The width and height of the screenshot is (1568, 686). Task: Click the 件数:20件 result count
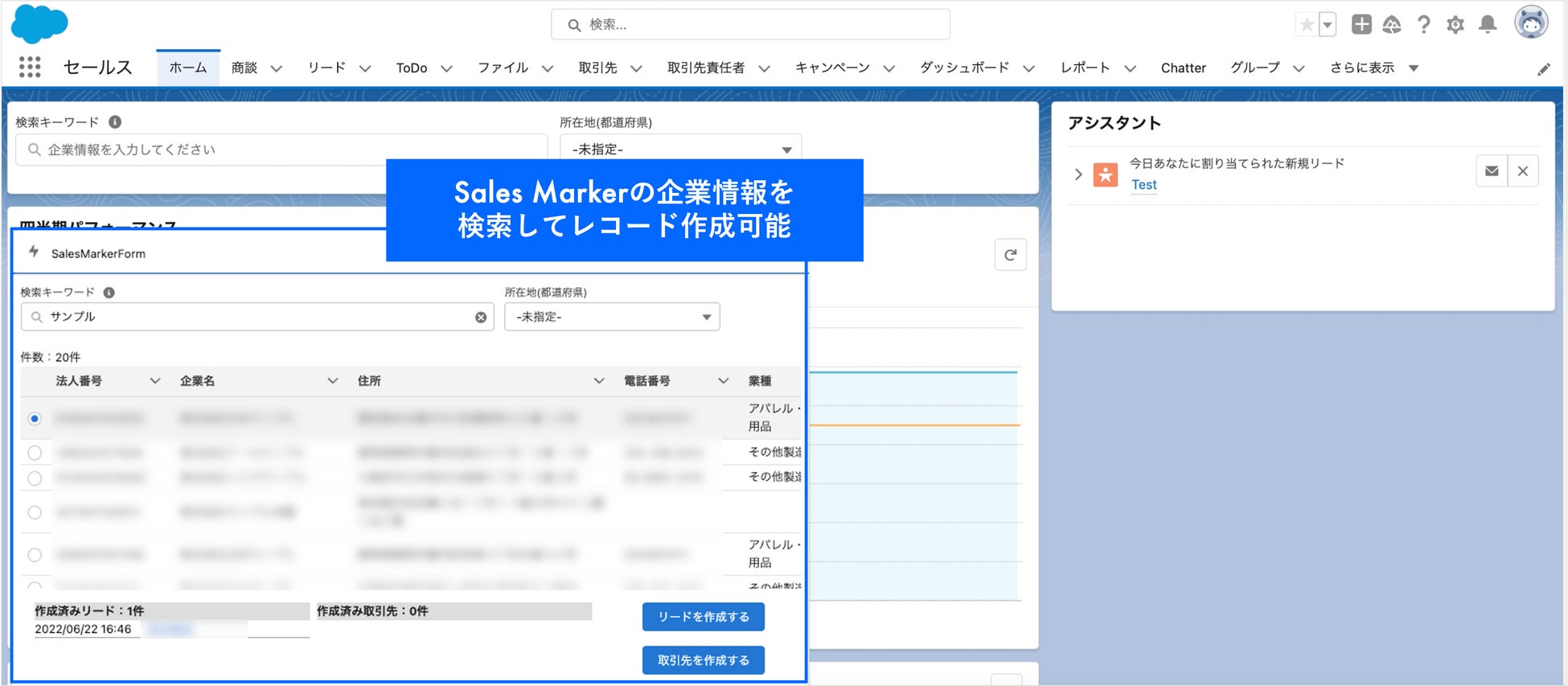51,357
